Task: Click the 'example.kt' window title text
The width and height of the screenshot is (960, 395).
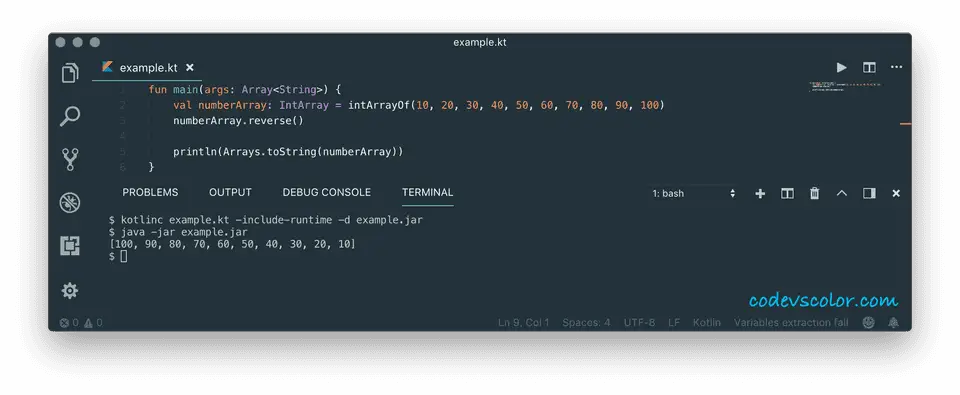Action: pyautogui.click(x=480, y=42)
